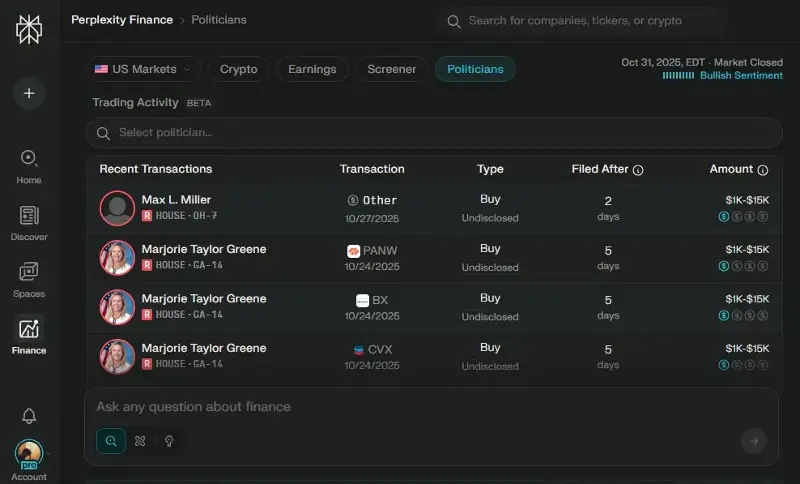
Task: Click Max L. Miller's avatar
Action: coord(117,208)
